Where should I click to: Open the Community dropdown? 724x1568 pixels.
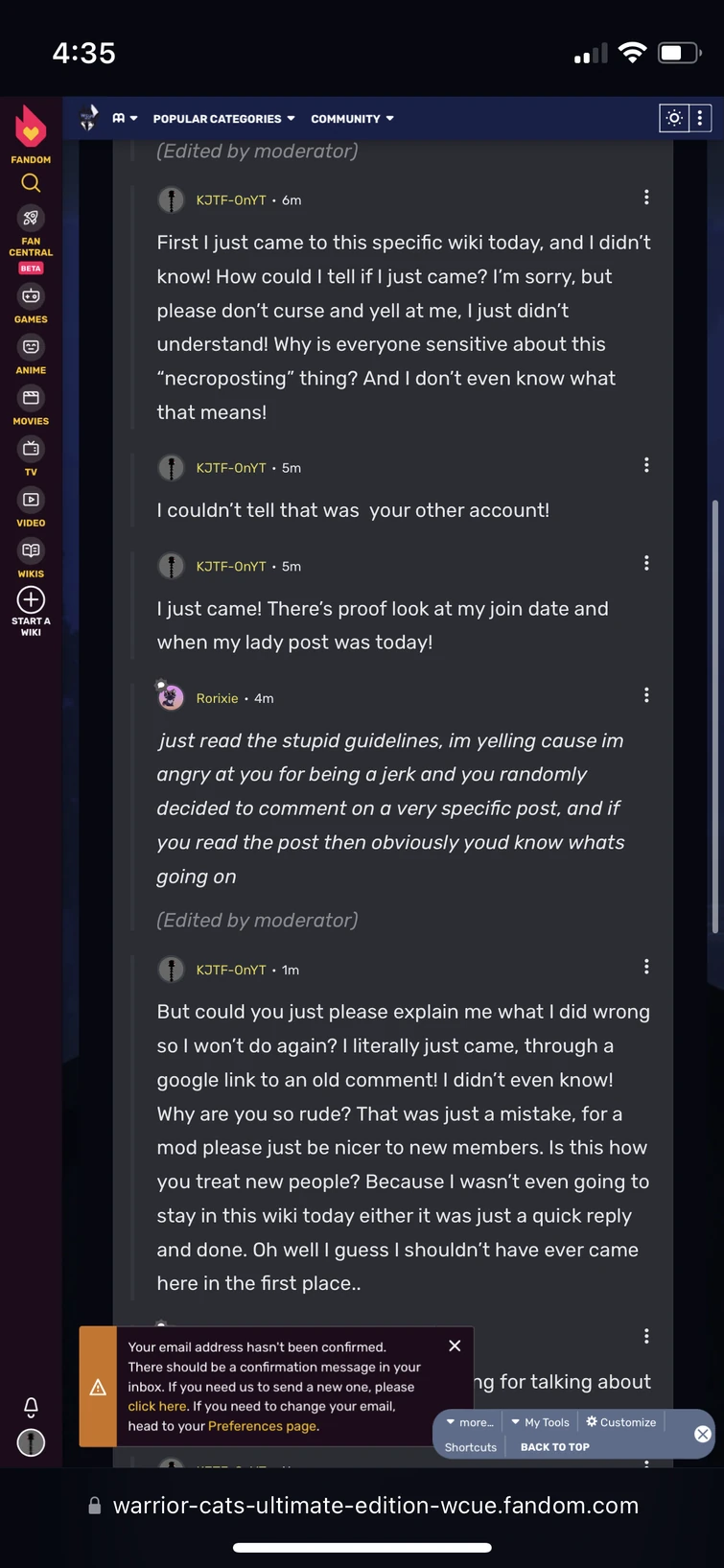(352, 118)
